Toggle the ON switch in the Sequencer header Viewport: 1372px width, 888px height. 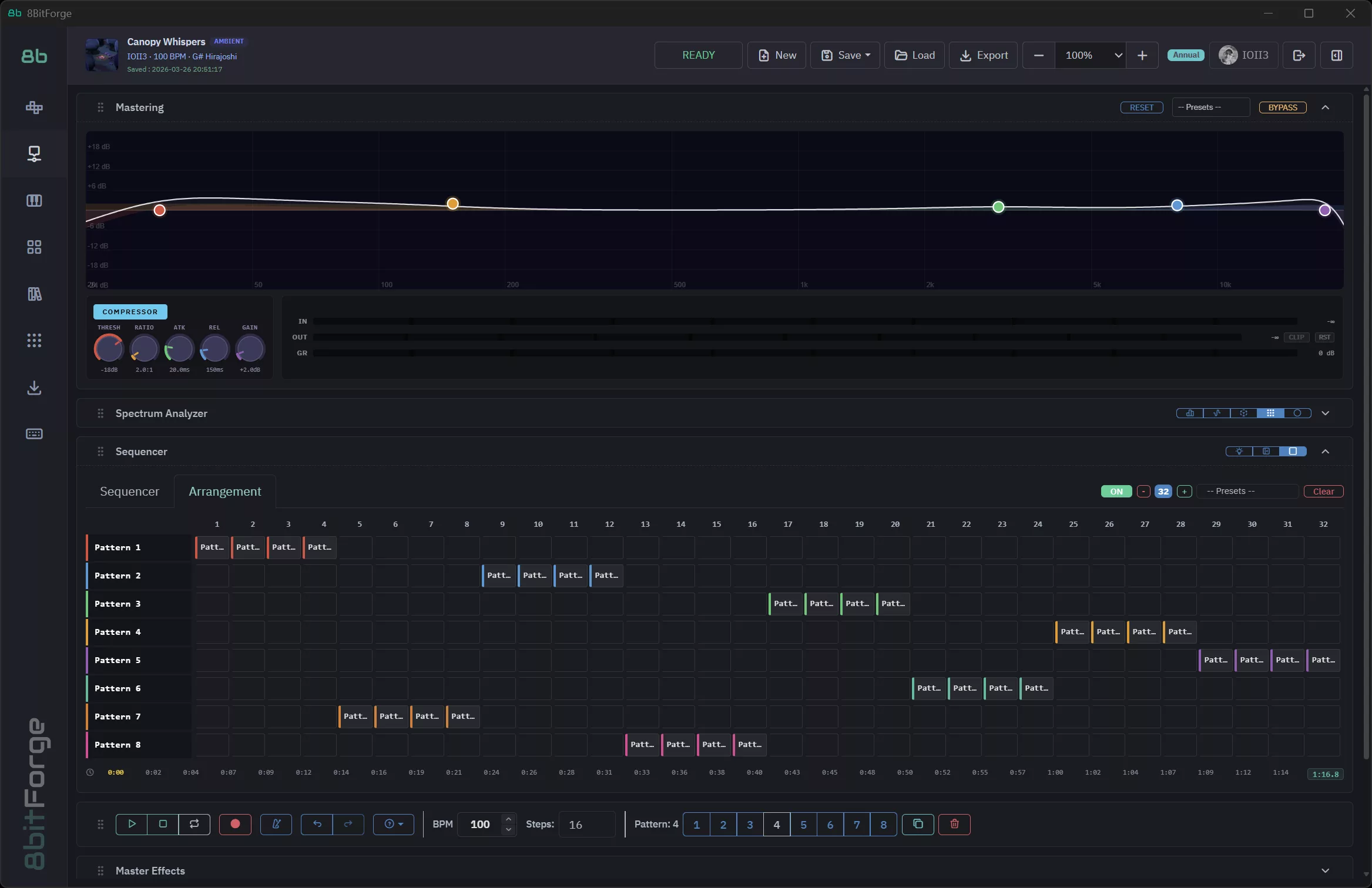point(1115,491)
